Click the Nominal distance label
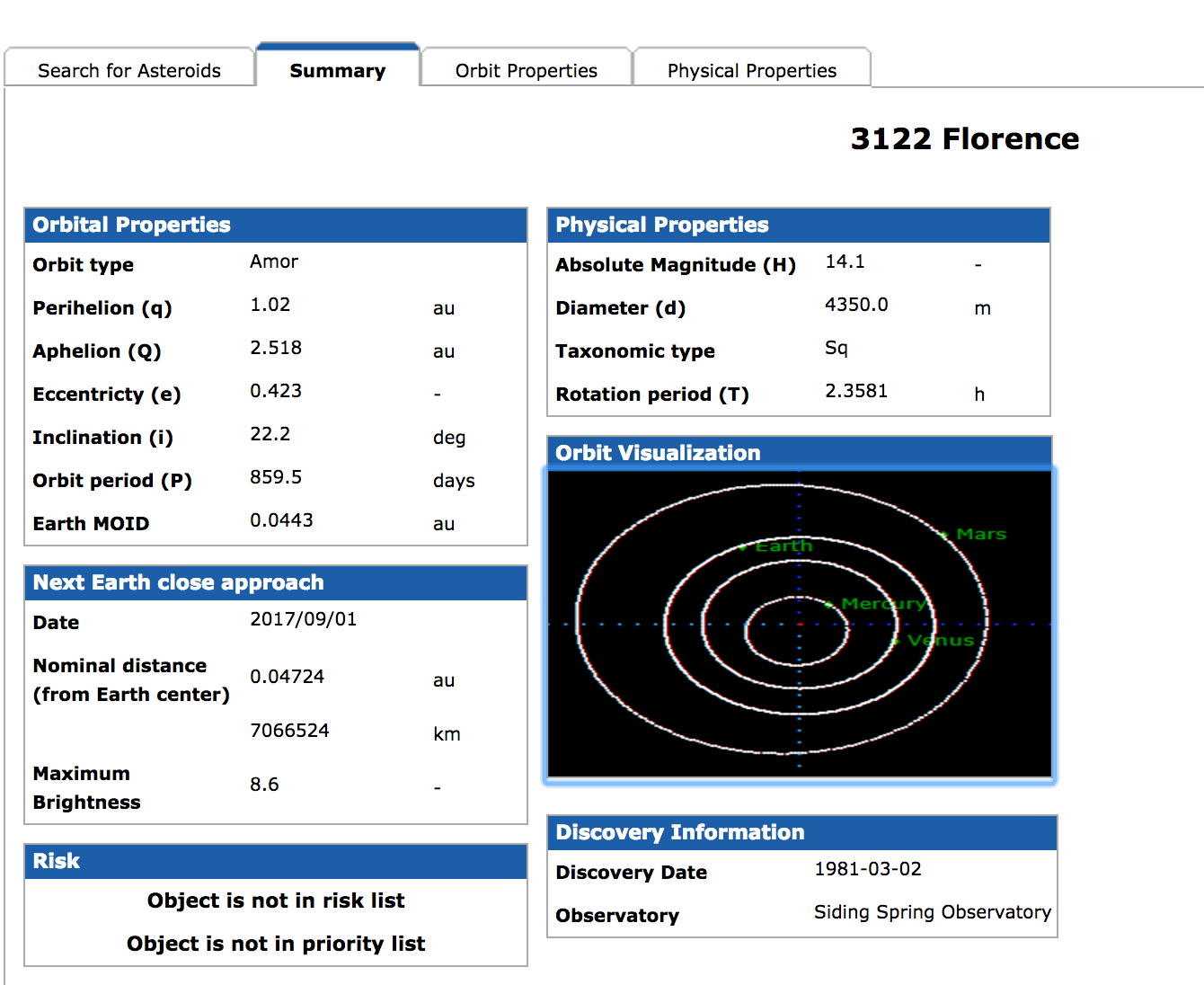The width and height of the screenshot is (1204, 985). (131, 680)
